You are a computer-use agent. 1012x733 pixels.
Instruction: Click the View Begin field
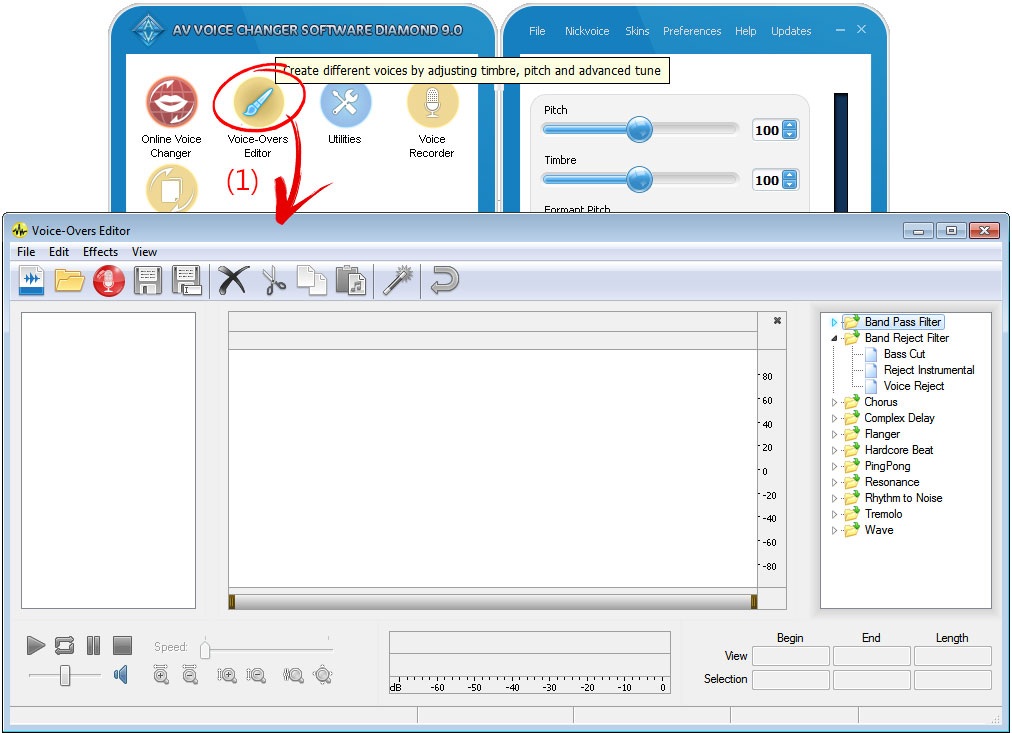[791, 656]
